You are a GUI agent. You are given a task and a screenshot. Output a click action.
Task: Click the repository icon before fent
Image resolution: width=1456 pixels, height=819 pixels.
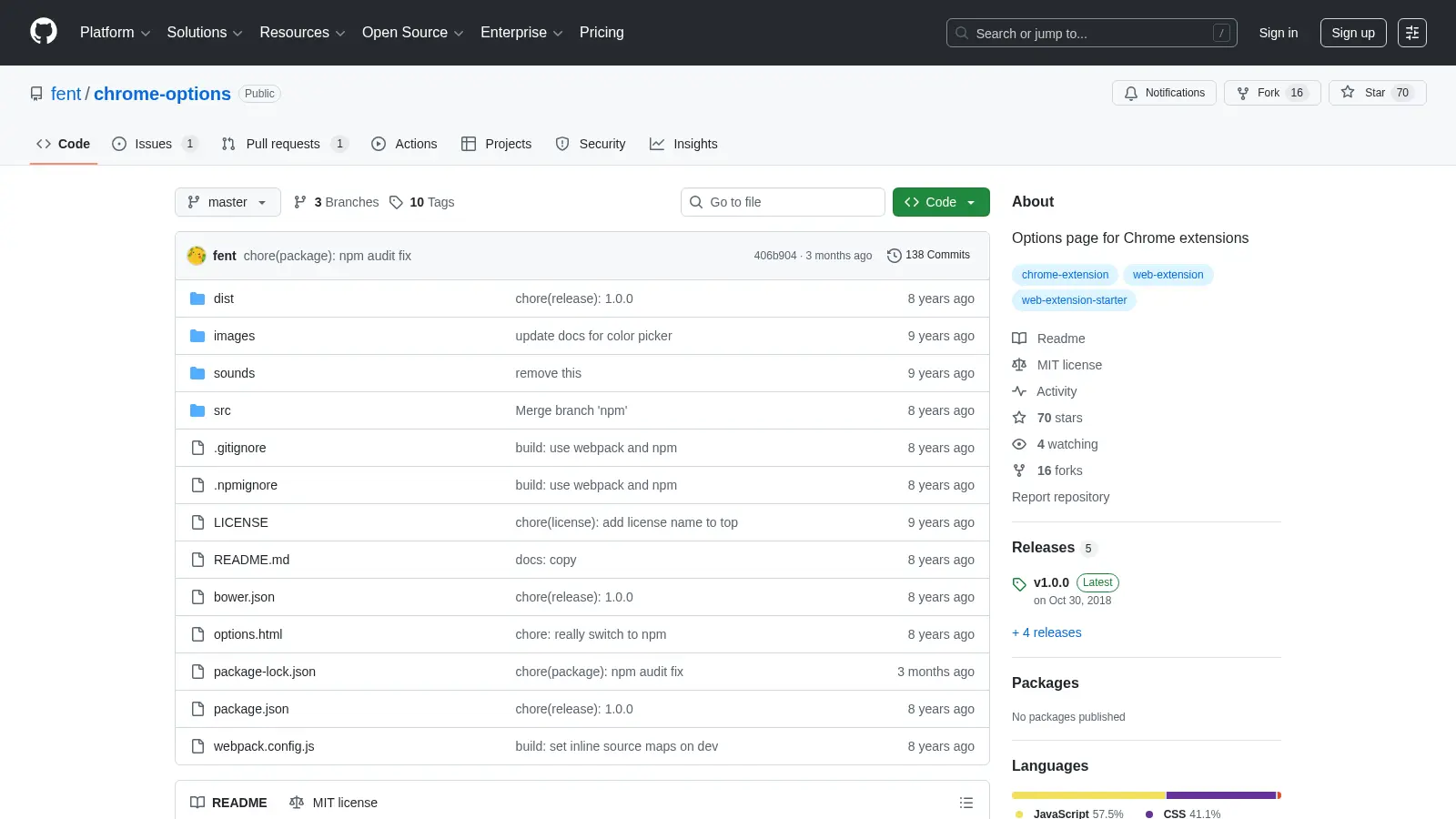coord(36,94)
